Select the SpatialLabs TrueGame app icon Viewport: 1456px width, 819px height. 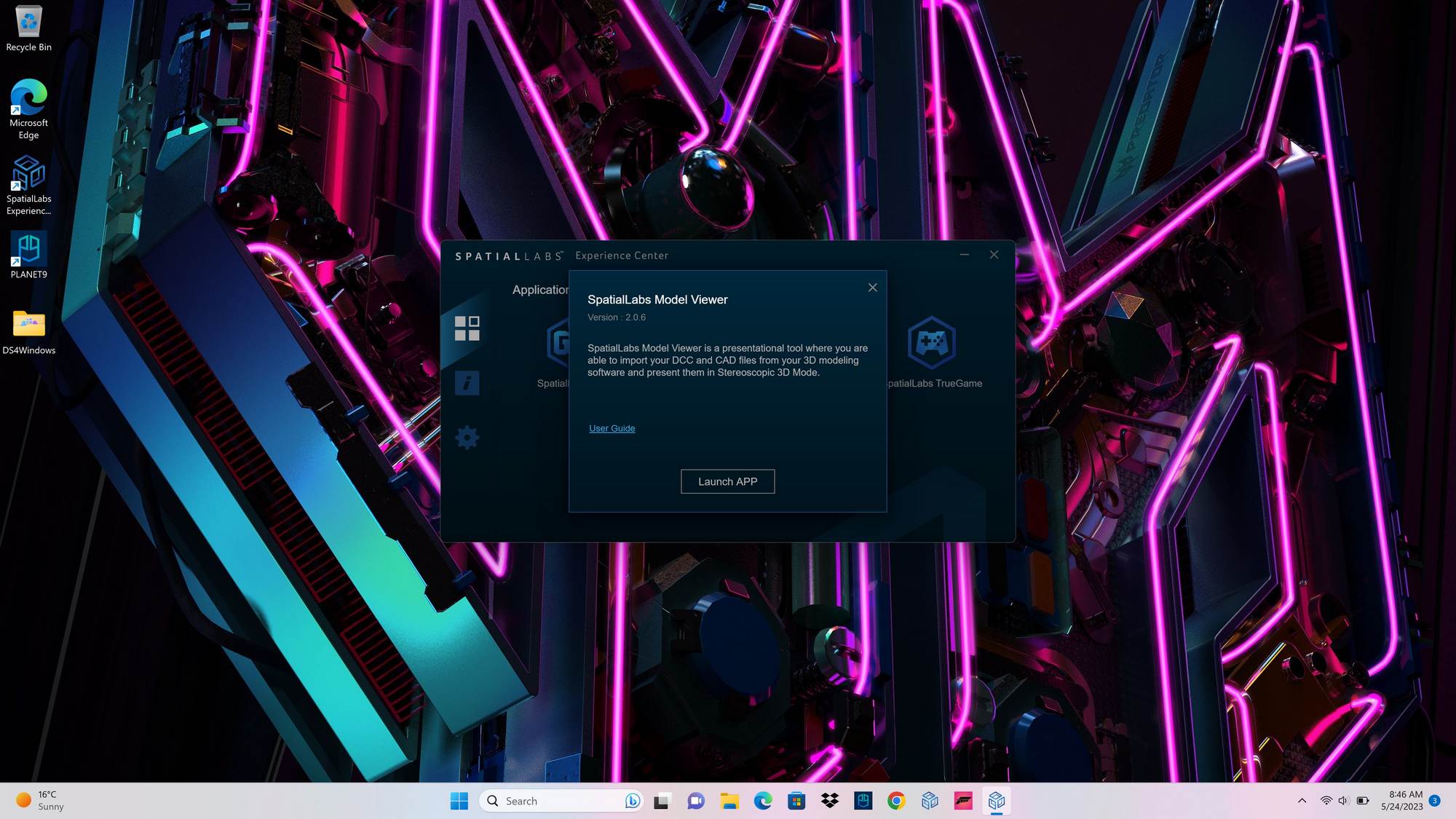tap(932, 342)
